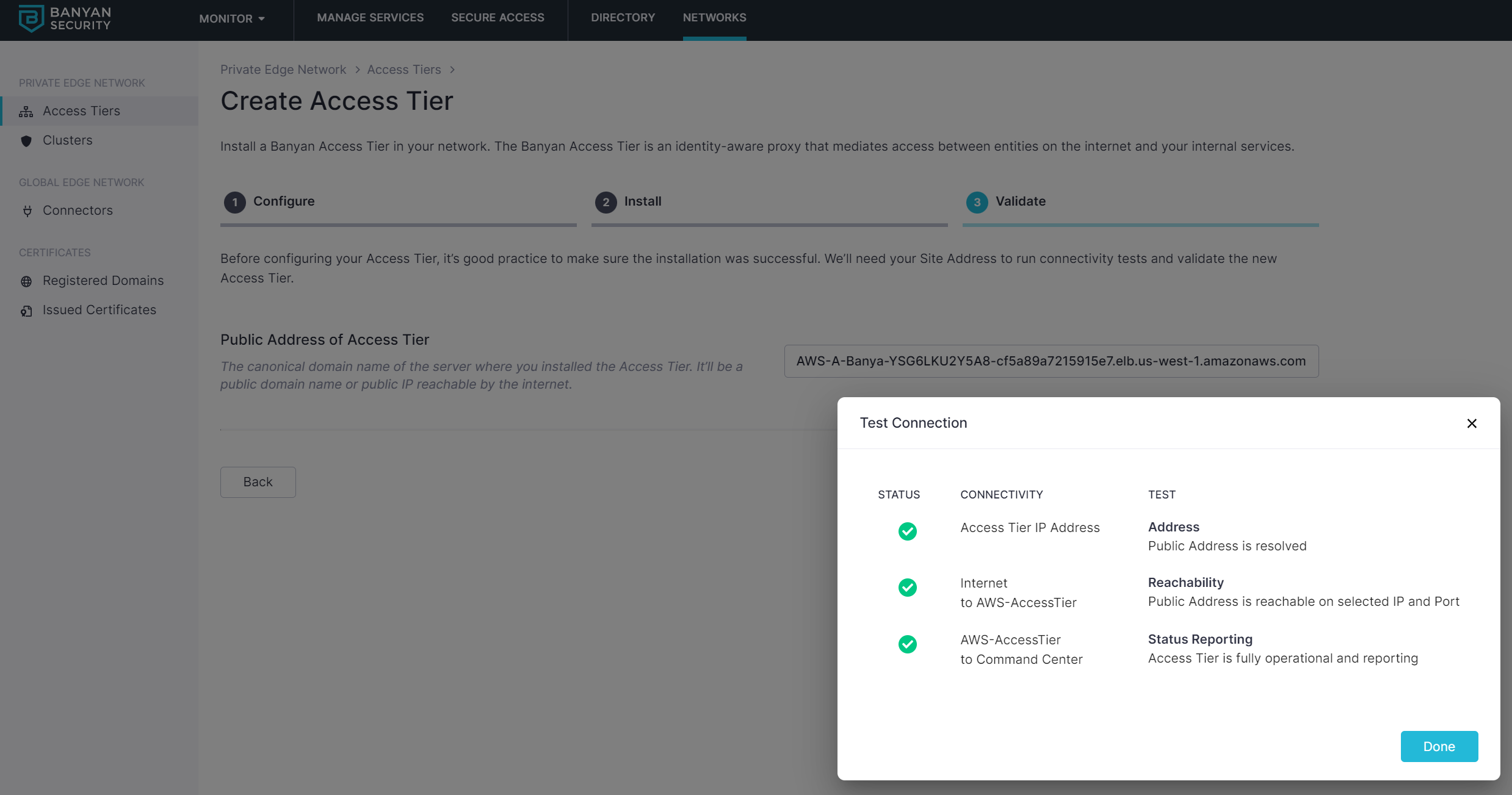The image size is (1512, 795).
Task: Click the Banyan Security logo
Action: pos(65,18)
